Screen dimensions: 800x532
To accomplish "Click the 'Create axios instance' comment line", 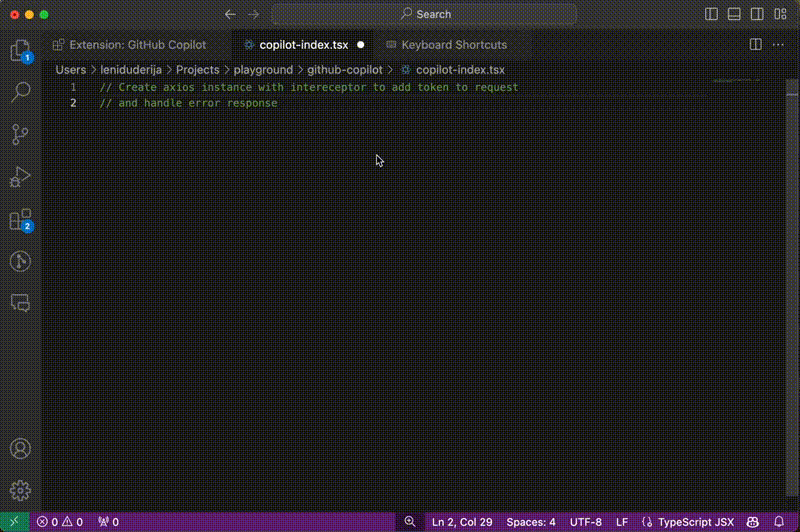I will click(309, 87).
